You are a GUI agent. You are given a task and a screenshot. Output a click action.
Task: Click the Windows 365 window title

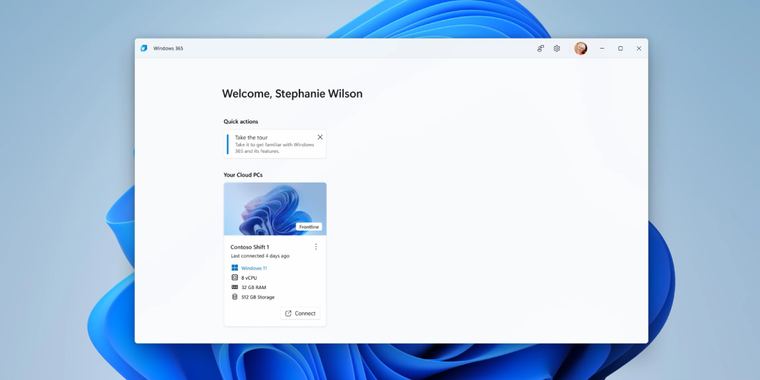168,48
